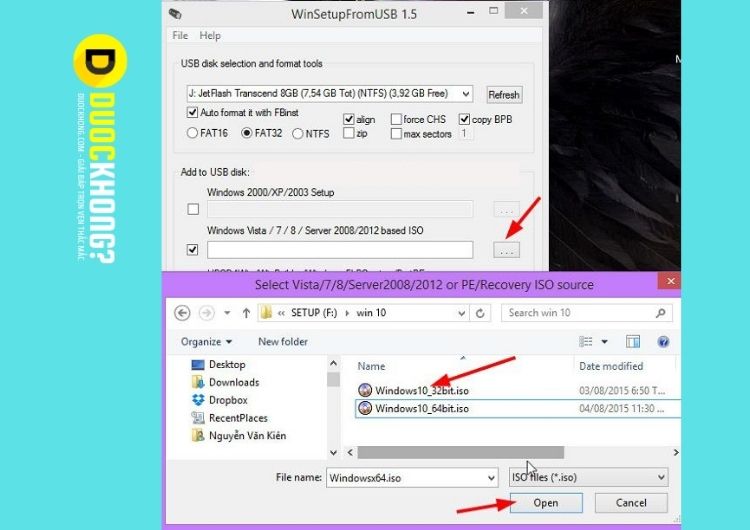This screenshot has width=750, height=530.
Task: Enable the force CHS checkbox
Action: (396, 119)
